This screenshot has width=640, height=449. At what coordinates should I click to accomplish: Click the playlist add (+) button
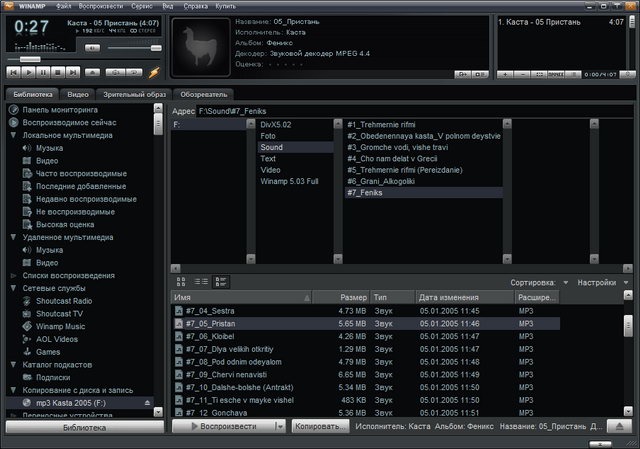click(505, 75)
